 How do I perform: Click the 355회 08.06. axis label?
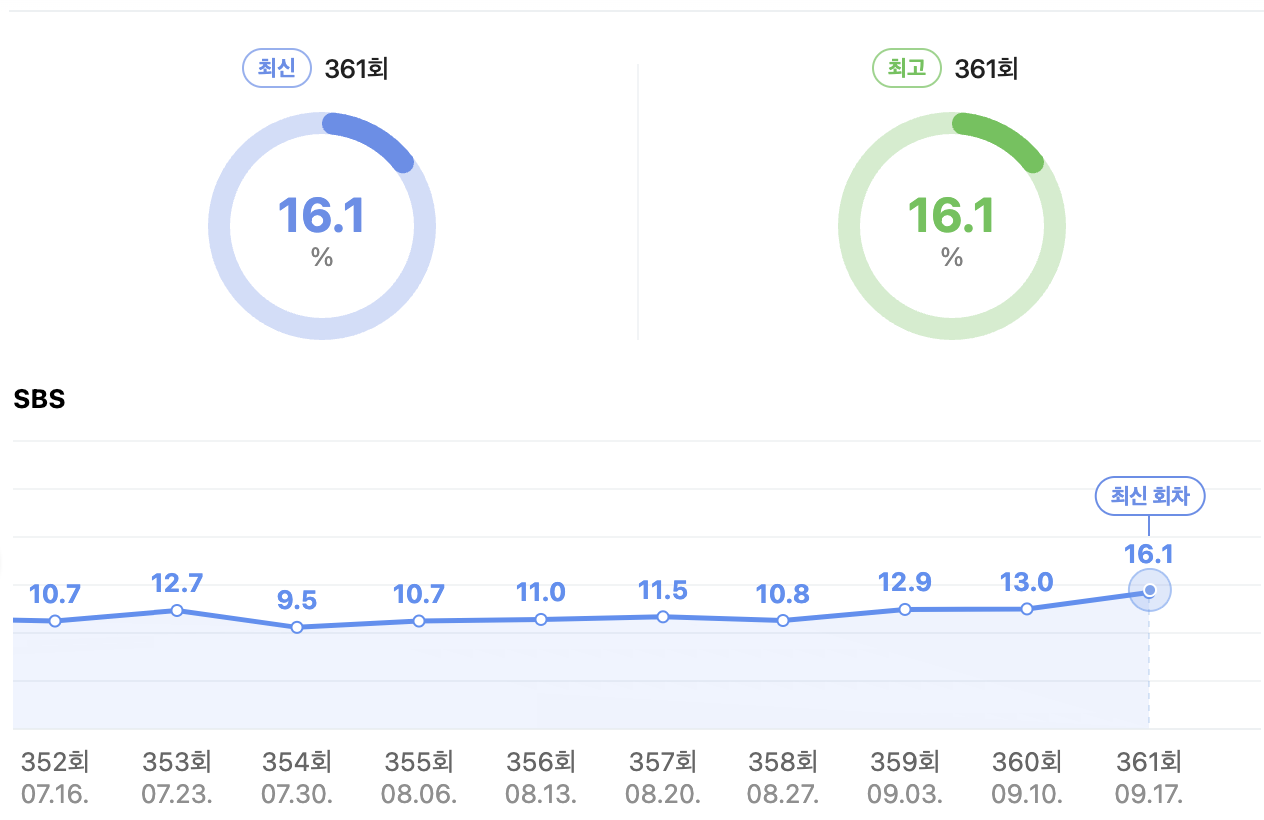pos(419,778)
